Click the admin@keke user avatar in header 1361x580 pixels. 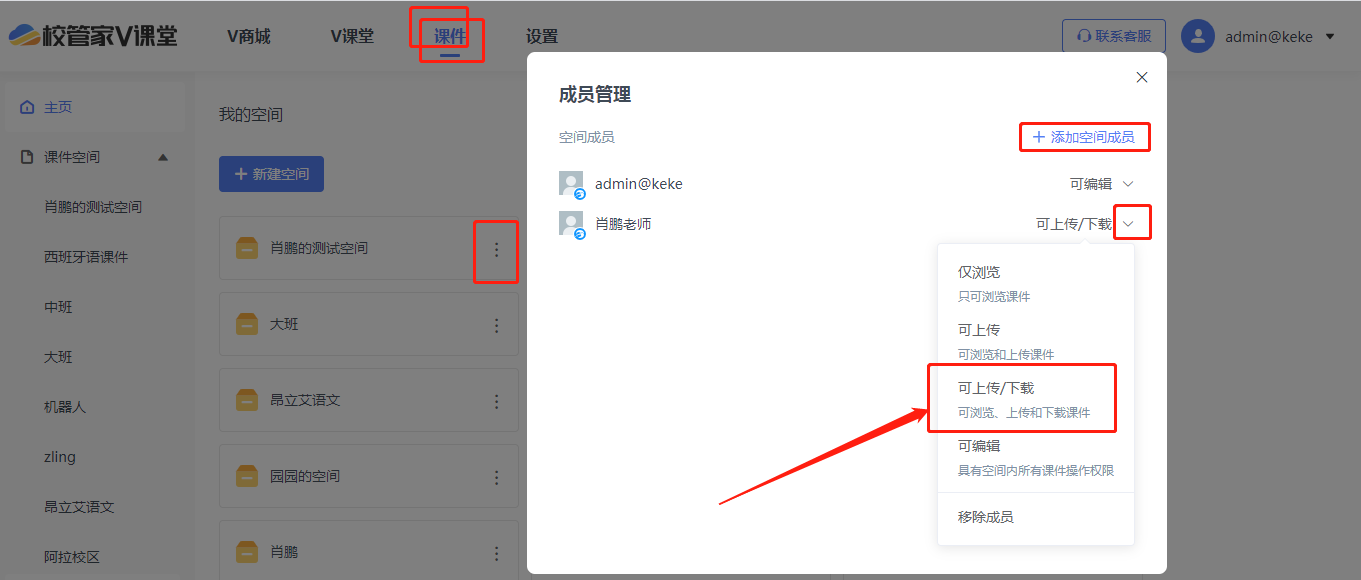click(1197, 36)
